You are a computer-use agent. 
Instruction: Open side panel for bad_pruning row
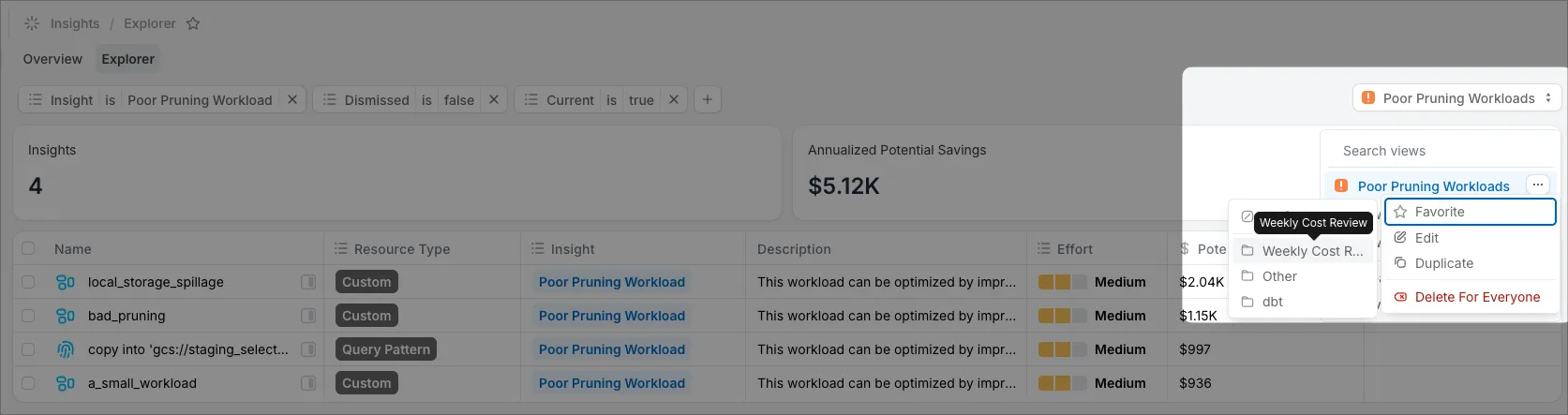(307, 316)
